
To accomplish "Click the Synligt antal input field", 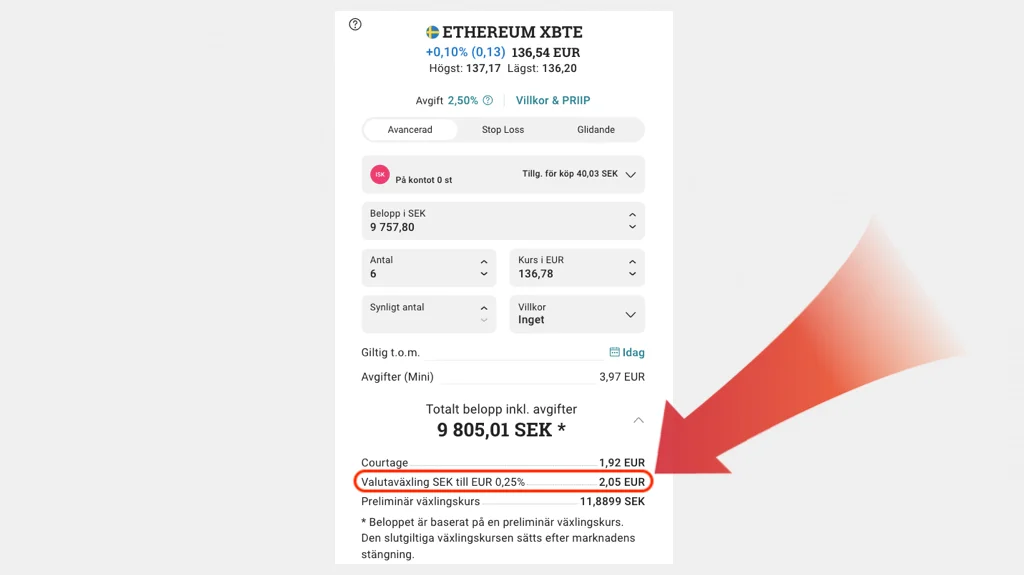I will [x=420, y=314].
